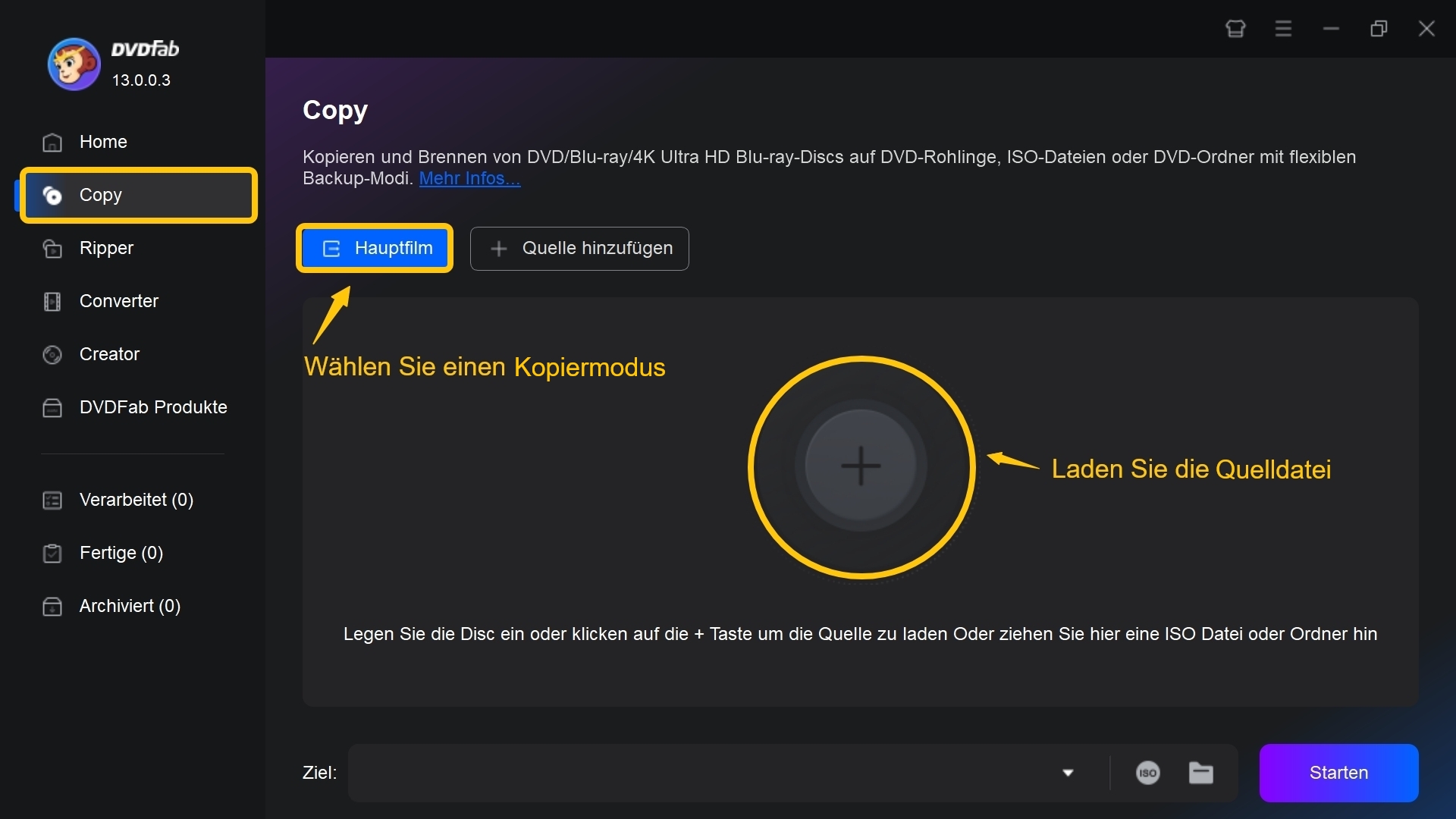Click the Starten action button
The width and height of the screenshot is (1456, 819).
[1338, 772]
